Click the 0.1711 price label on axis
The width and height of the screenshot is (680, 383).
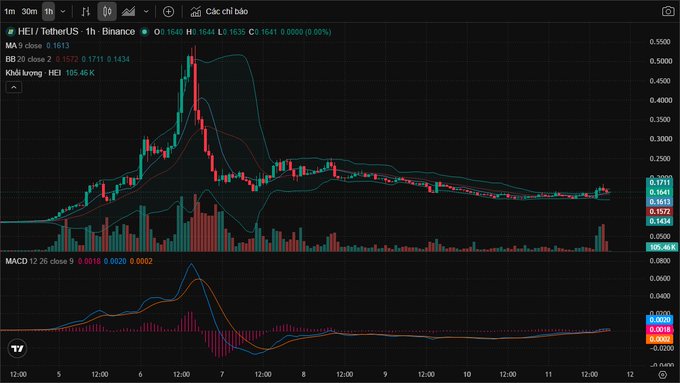click(660, 183)
